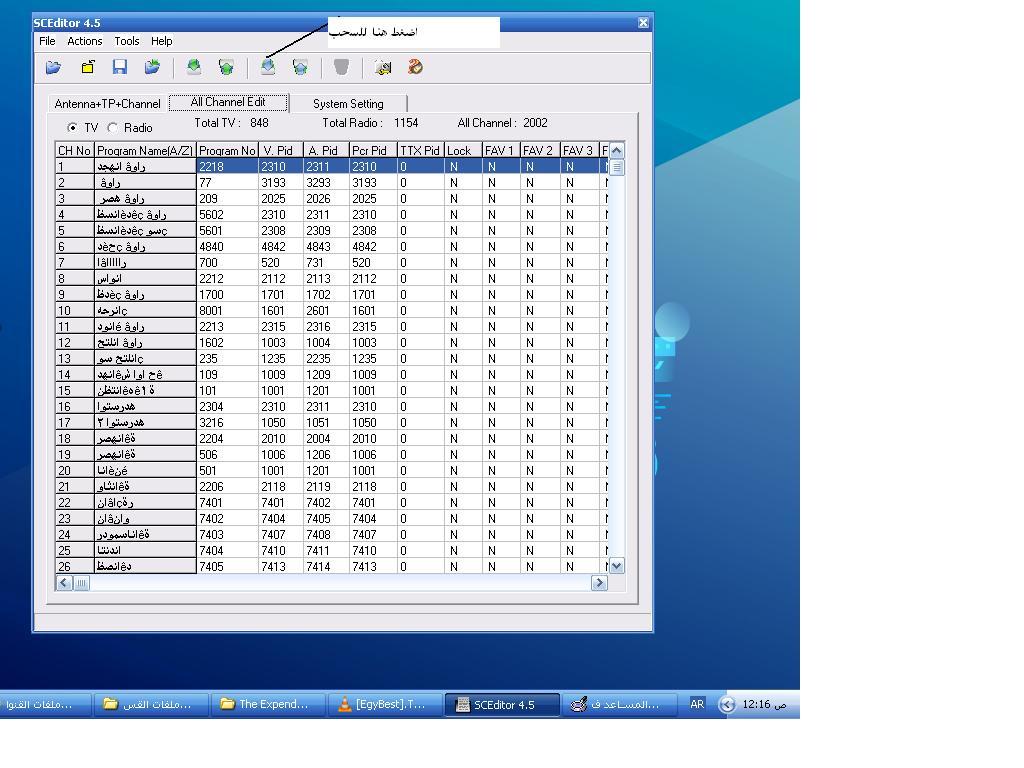Click the folder with green arrow icon
This screenshot has height=768, width=1024.
[x=152, y=67]
